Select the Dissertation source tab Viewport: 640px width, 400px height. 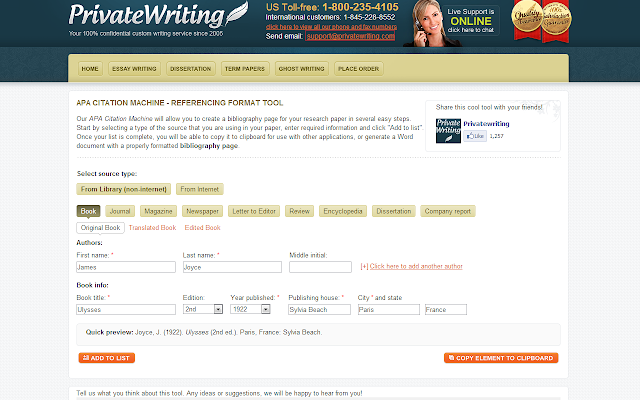(394, 211)
